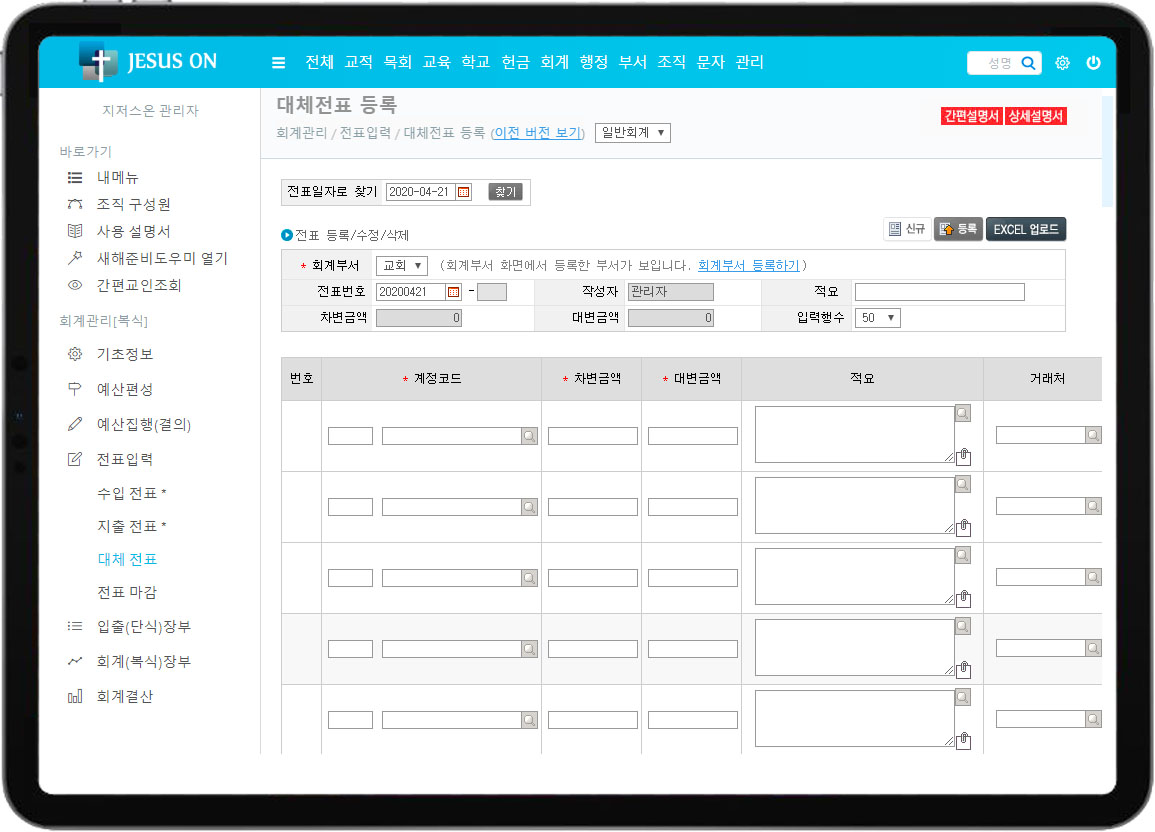This screenshot has width=1155, height=832.
Task: Click the 찾기 button
Action: coord(506,192)
